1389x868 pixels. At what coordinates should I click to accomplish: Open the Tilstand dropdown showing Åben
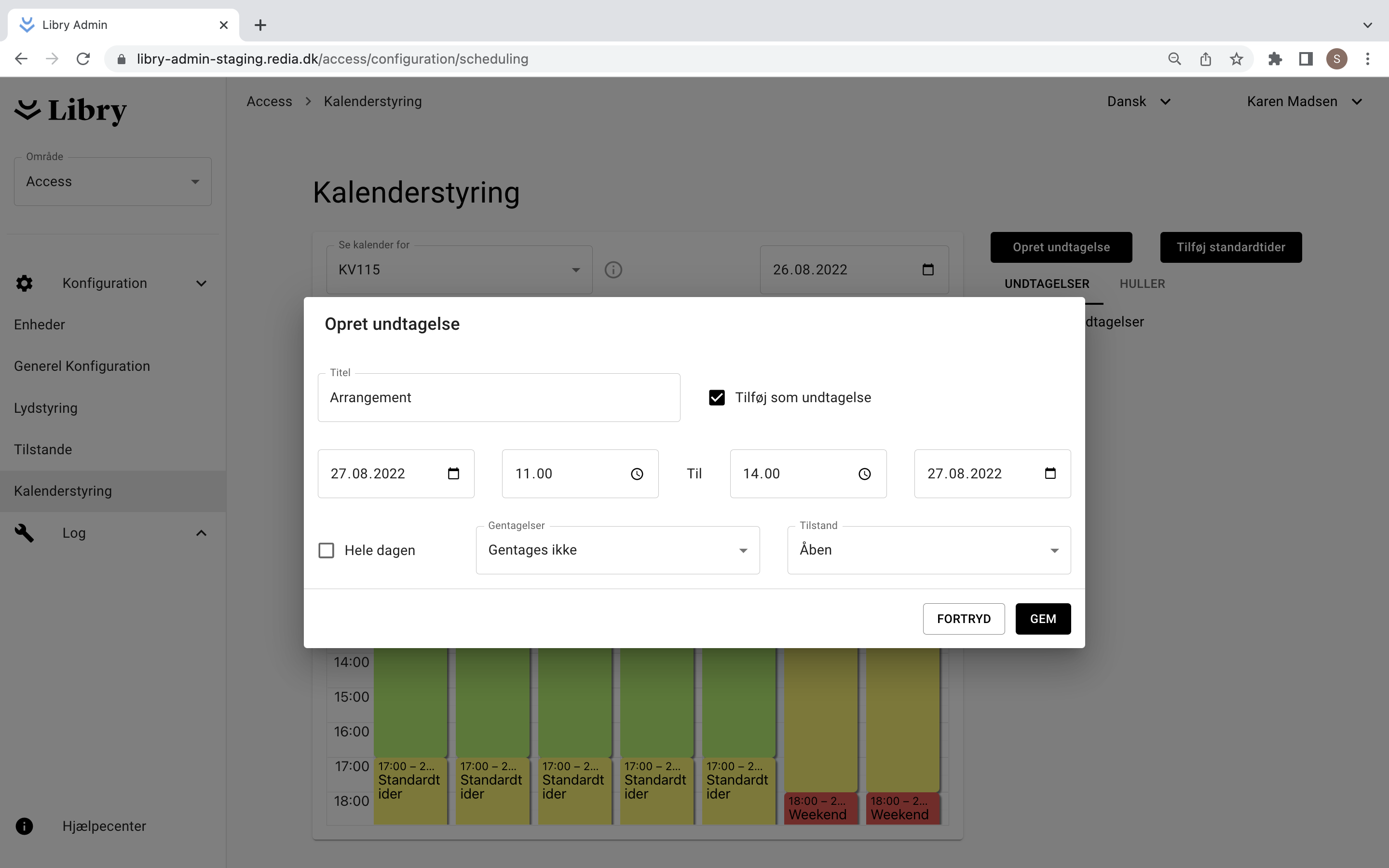coord(929,550)
